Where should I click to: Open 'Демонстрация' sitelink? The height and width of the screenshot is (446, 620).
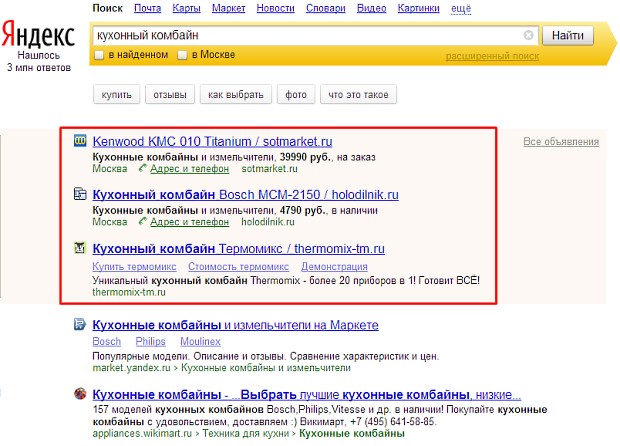coord(334,266)
